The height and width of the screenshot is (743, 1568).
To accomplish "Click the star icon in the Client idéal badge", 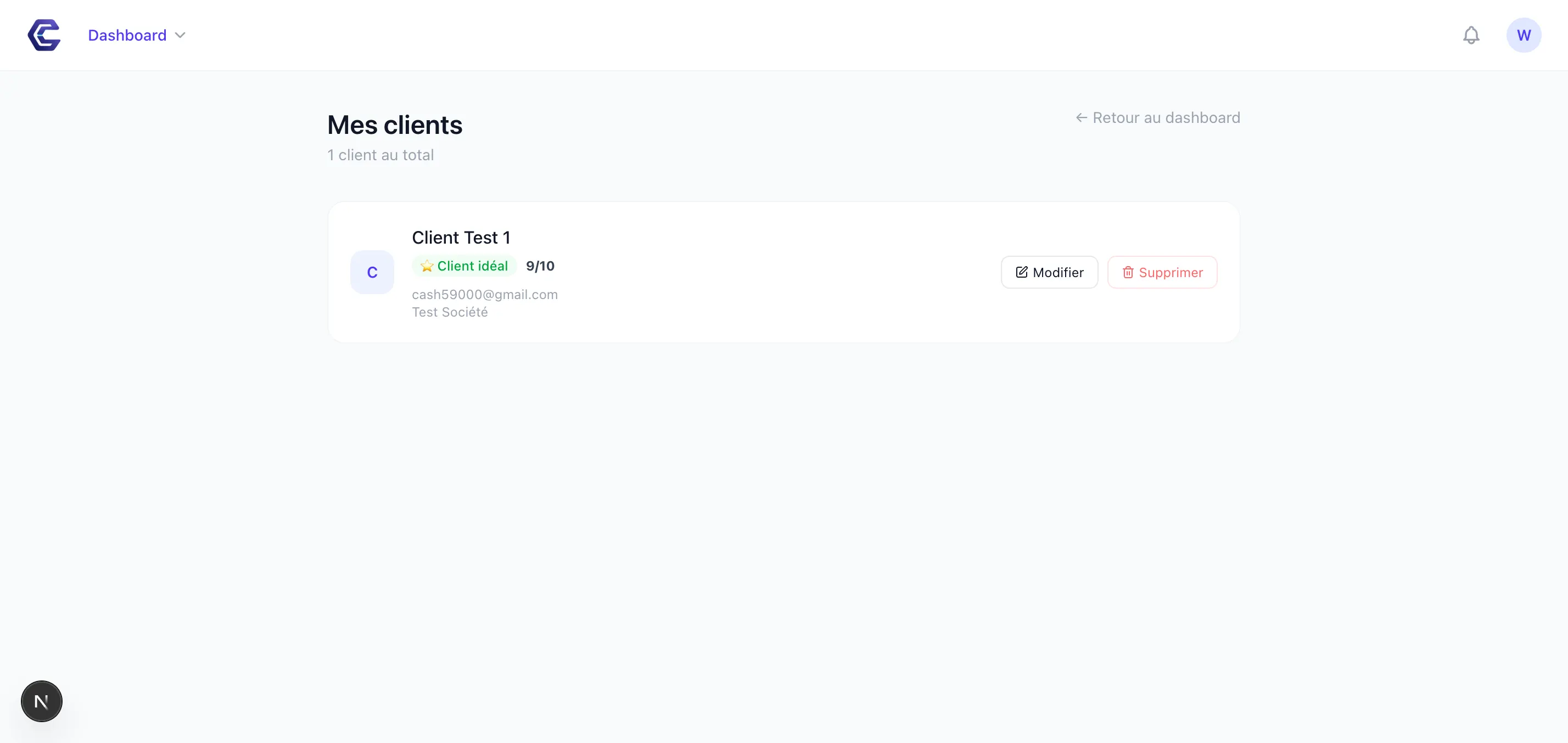I will click(x=426, y=265).
